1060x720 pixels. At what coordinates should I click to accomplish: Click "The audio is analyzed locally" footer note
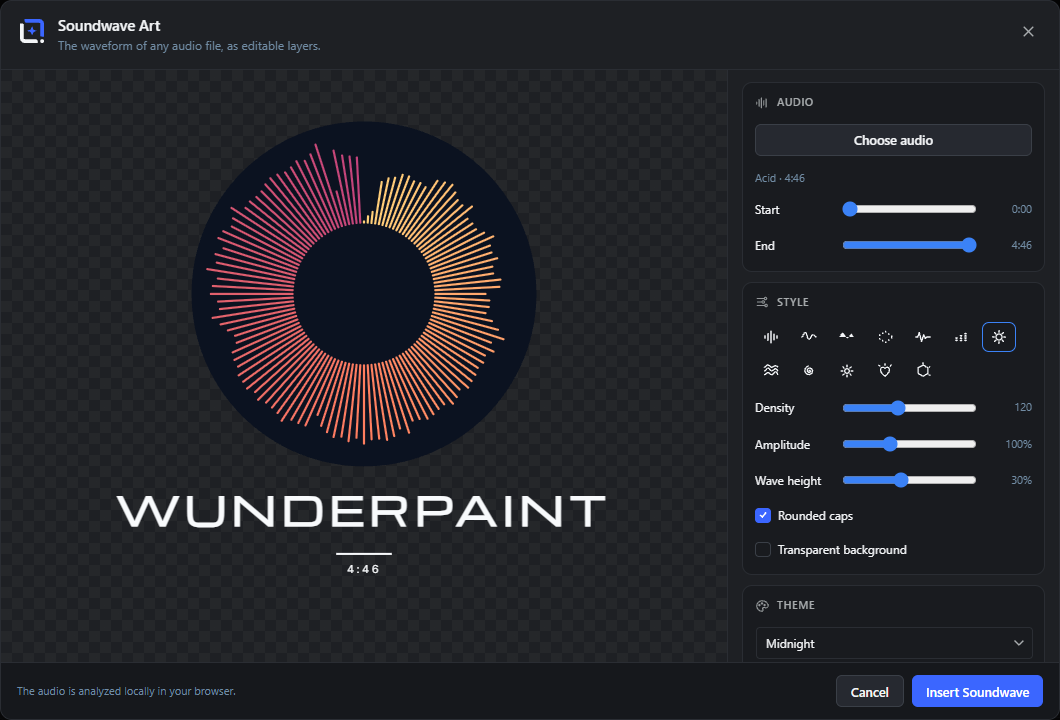coord(126,692)
